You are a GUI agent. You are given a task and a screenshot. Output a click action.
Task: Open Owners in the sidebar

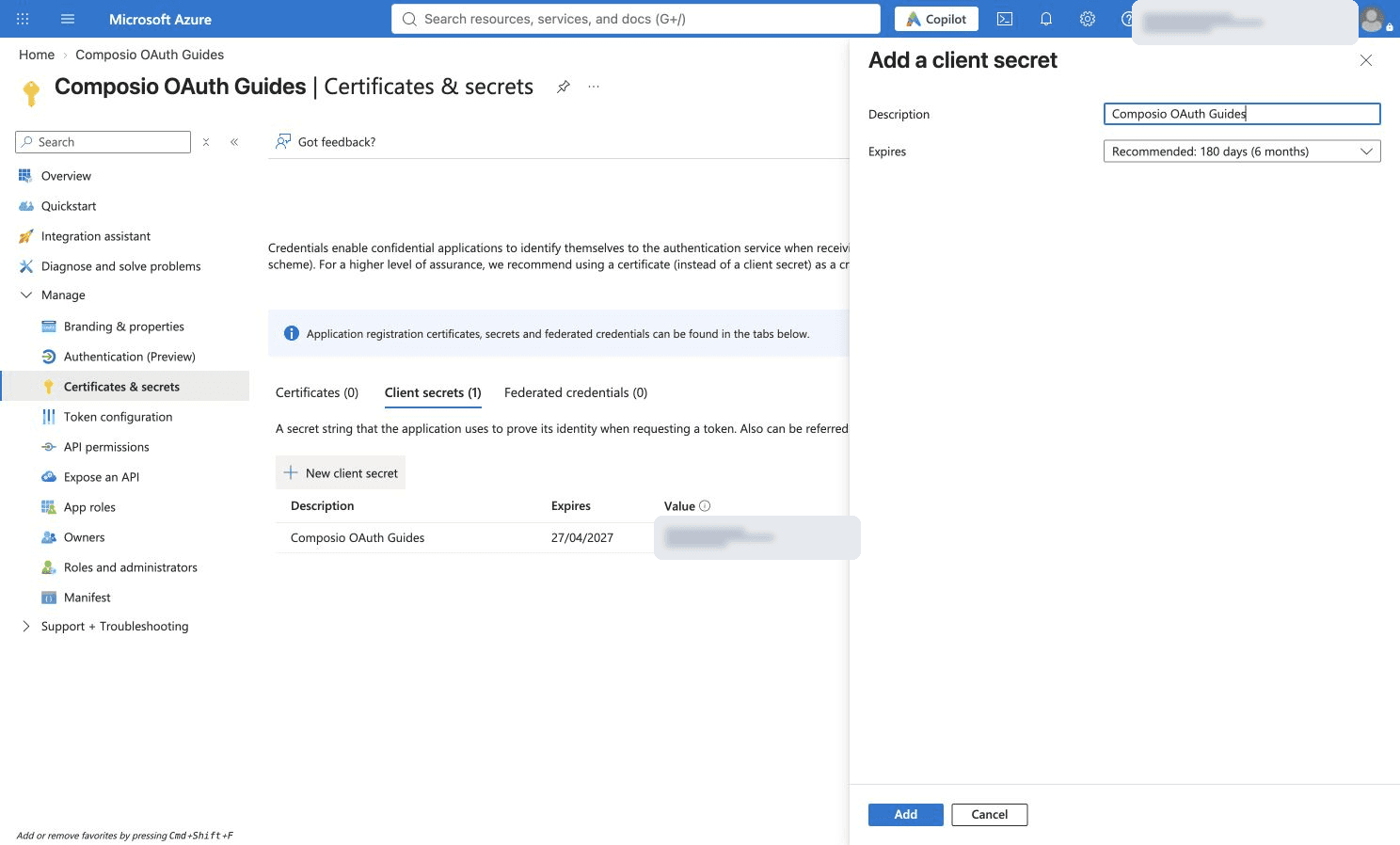pyautogui.click(x=84, y=537)
